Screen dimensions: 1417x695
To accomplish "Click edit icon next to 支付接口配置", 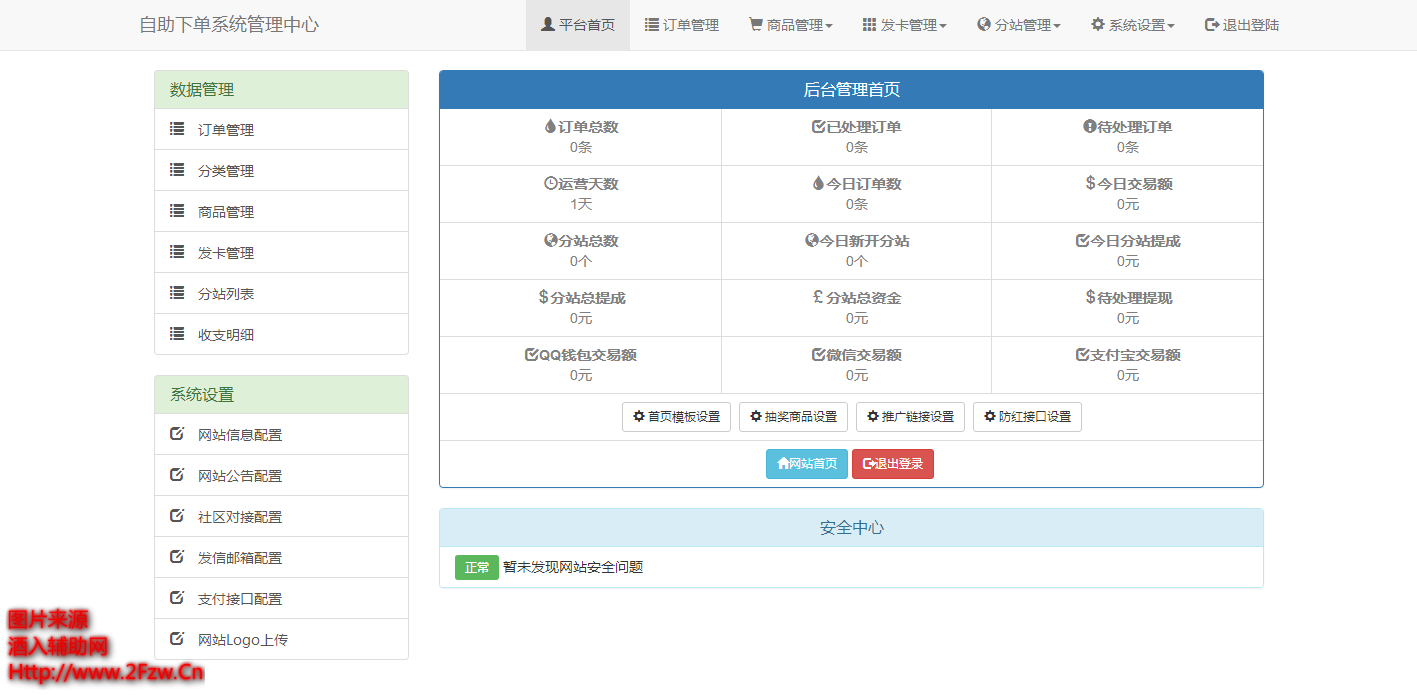I will pyautogui.click(x=177, y=598).
